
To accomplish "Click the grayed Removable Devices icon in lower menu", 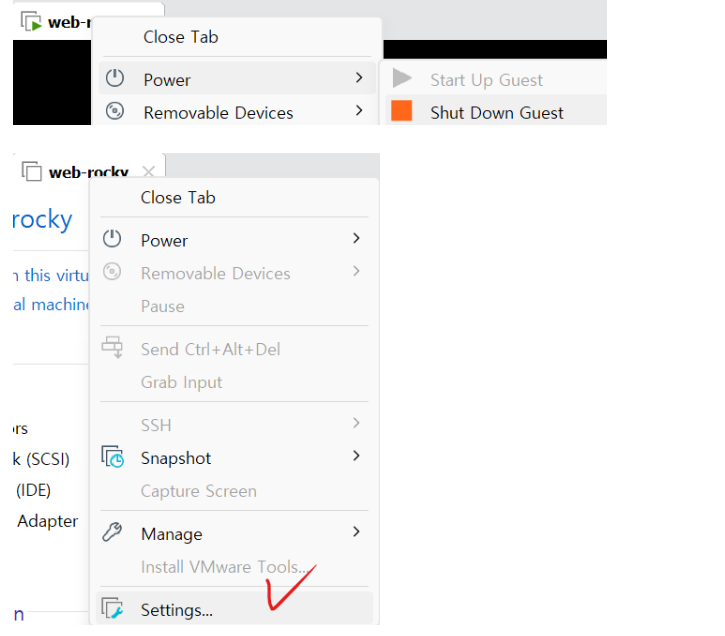I will 112,272.
